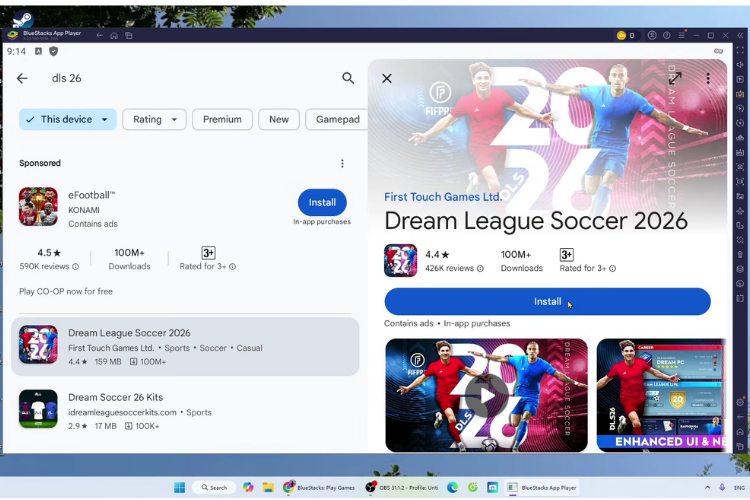
Task: Open Copilot from the taskbar
Action: (248, 488)
